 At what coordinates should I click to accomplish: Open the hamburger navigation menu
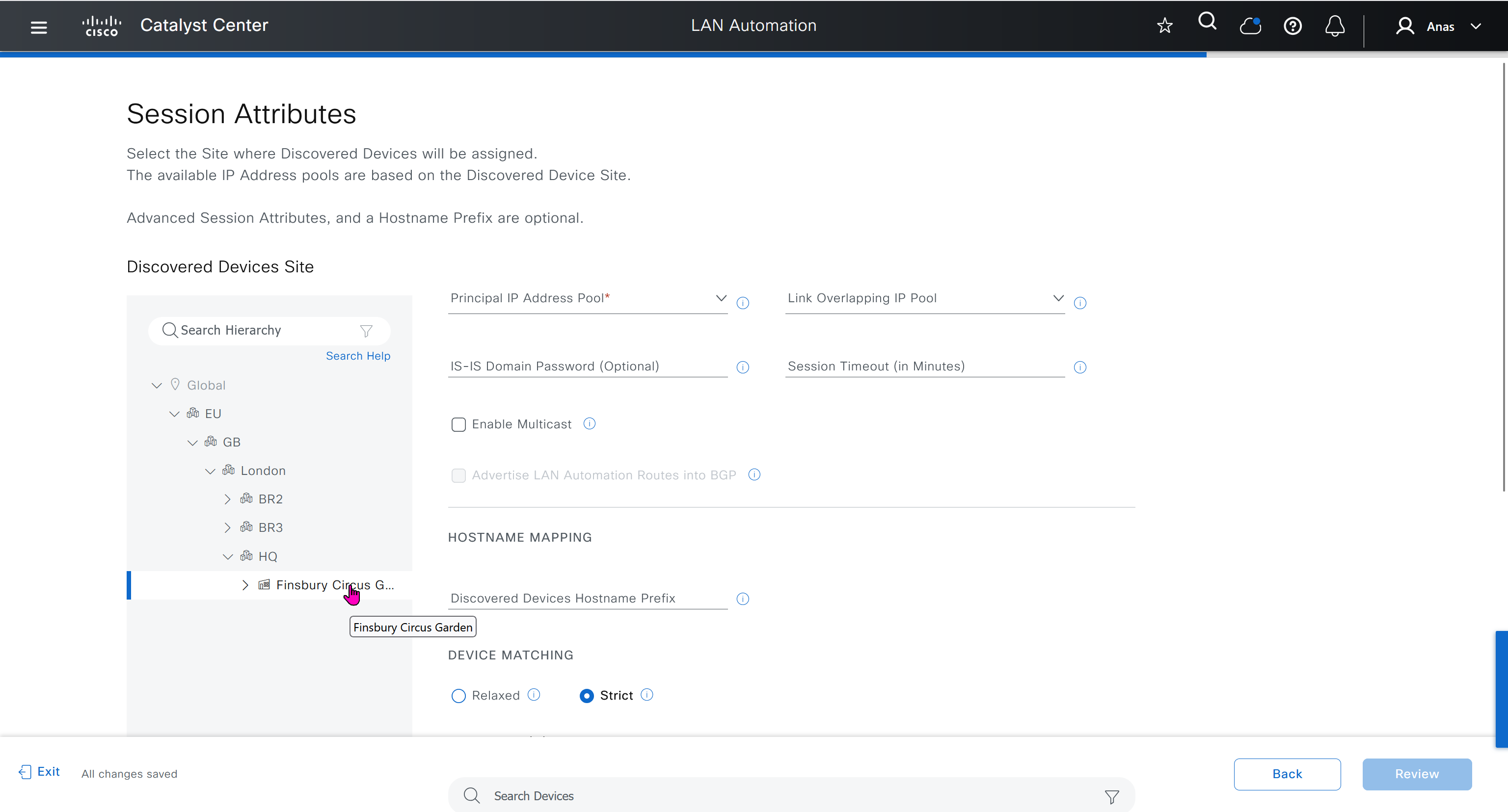pos(39,26)
